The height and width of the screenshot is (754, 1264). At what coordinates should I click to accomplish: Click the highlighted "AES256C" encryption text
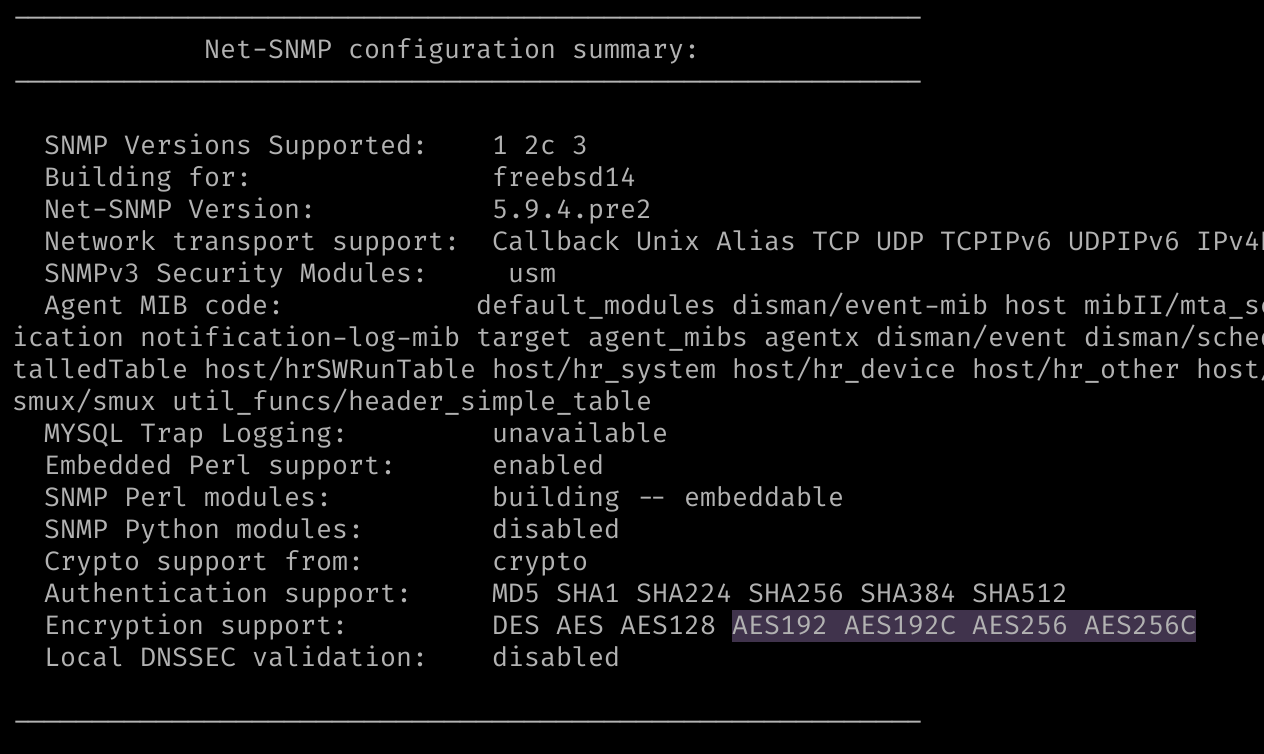1139,626
